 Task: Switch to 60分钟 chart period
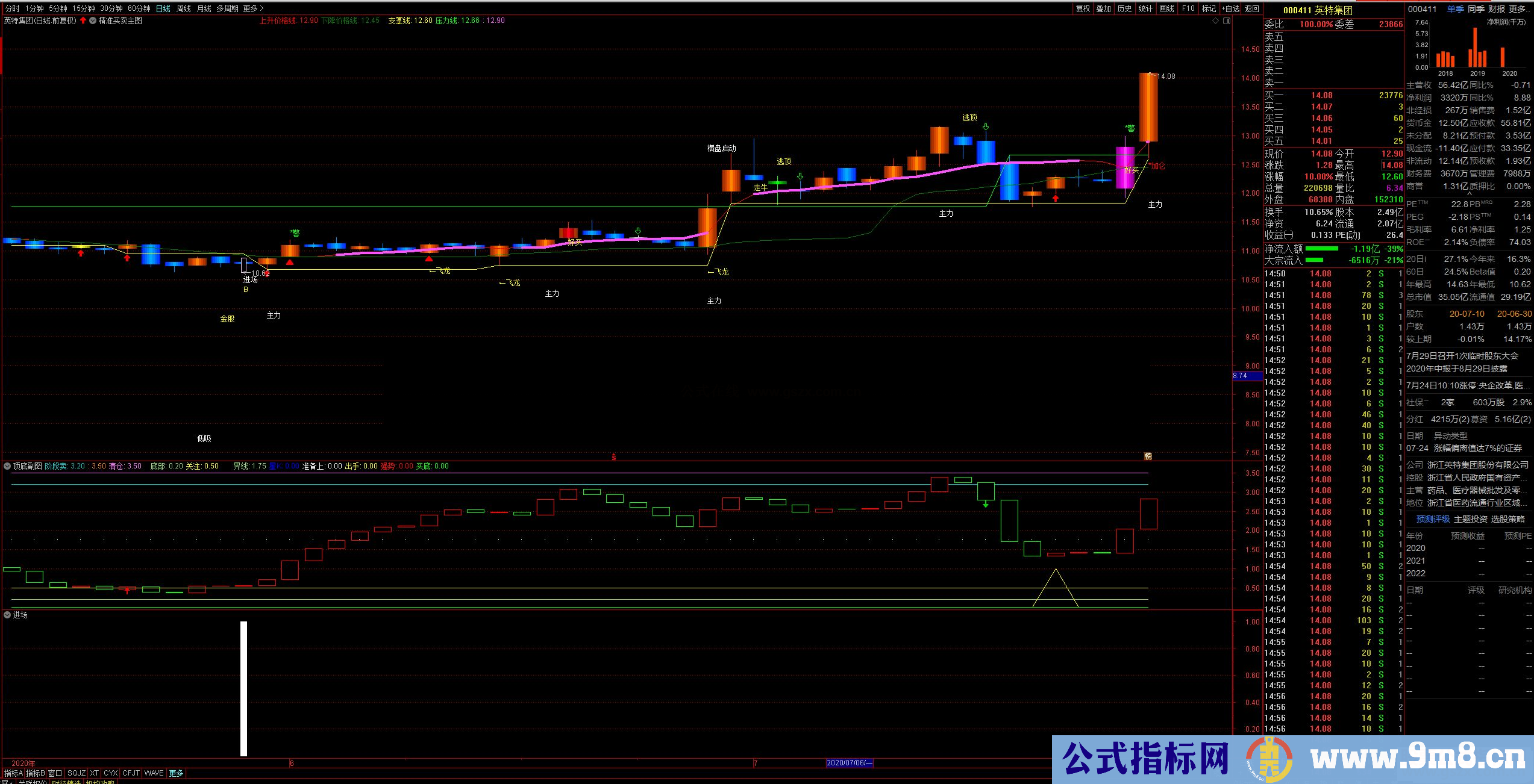click(139, 8)
